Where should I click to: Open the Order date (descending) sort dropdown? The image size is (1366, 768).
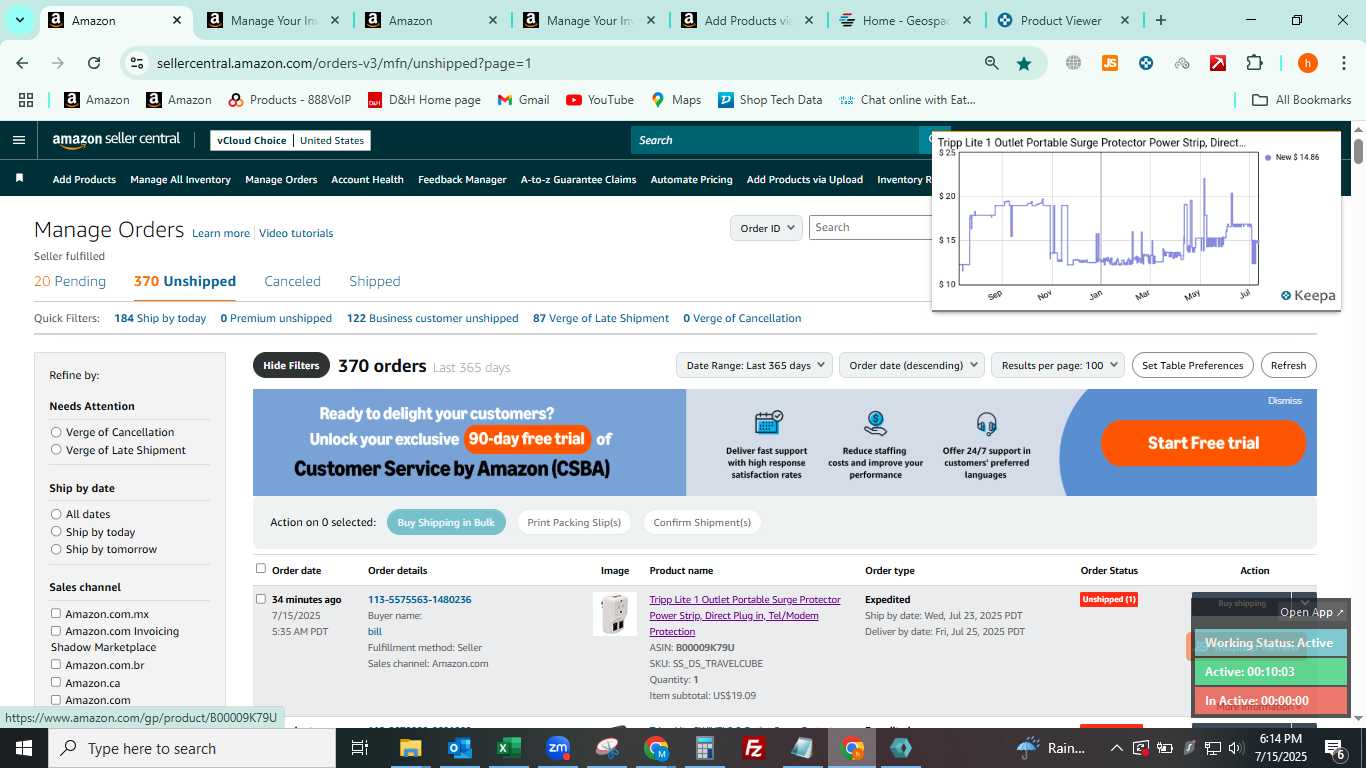(912, 365)
